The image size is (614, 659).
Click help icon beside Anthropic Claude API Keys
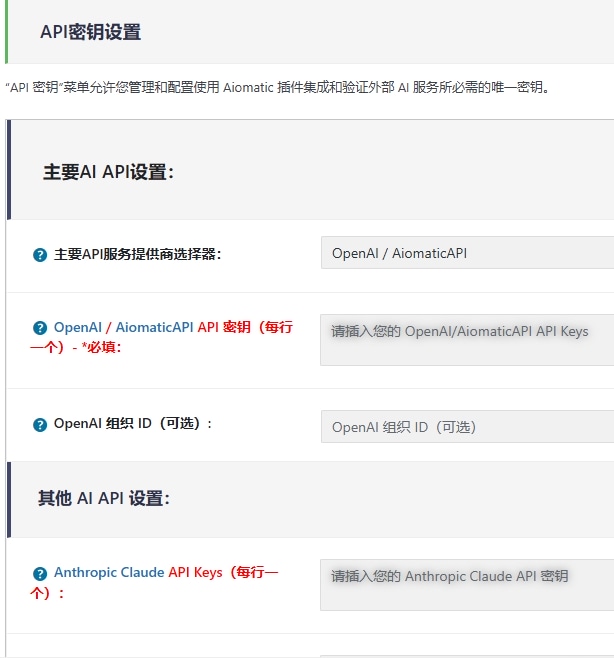pos(40,573)
